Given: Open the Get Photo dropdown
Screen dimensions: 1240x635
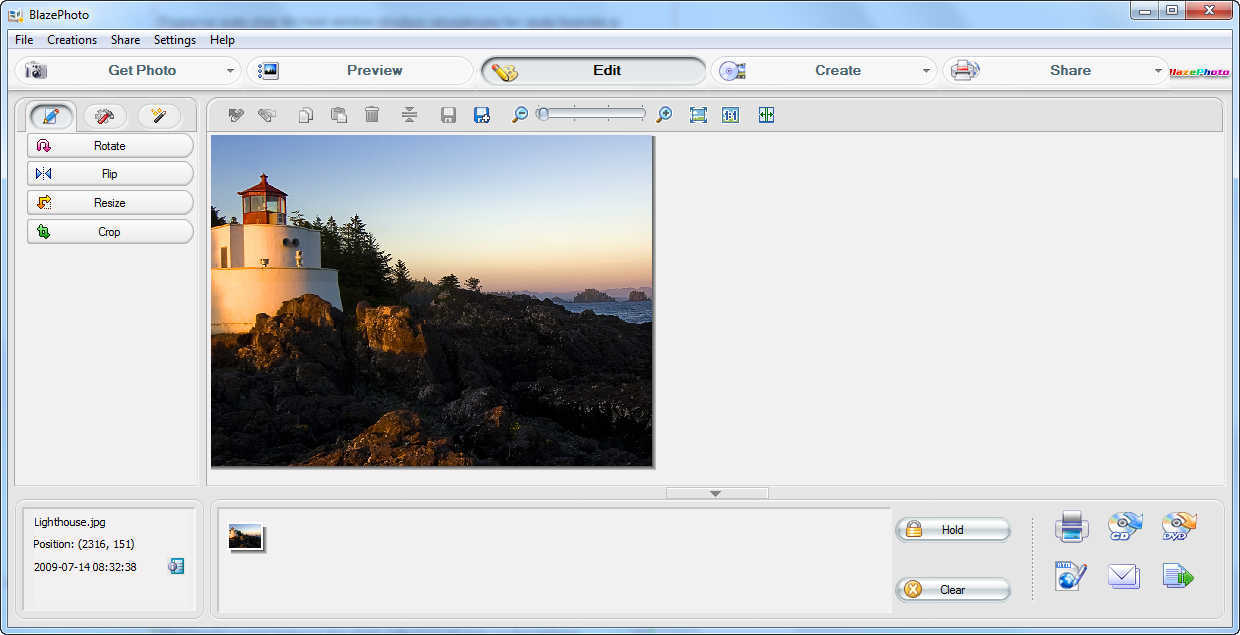Looking at the screenshot, I should click(x=230, y=70).
